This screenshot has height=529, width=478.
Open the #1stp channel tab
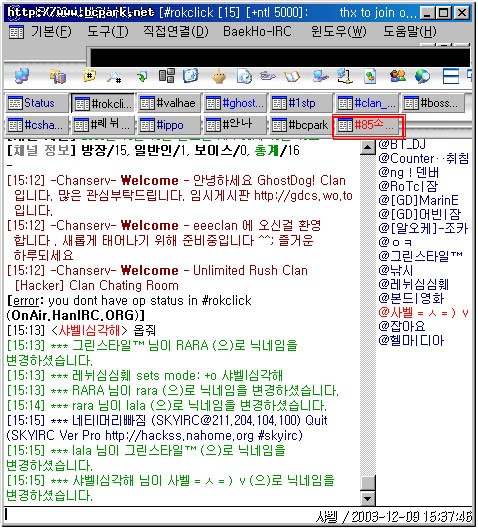point(301,103)
